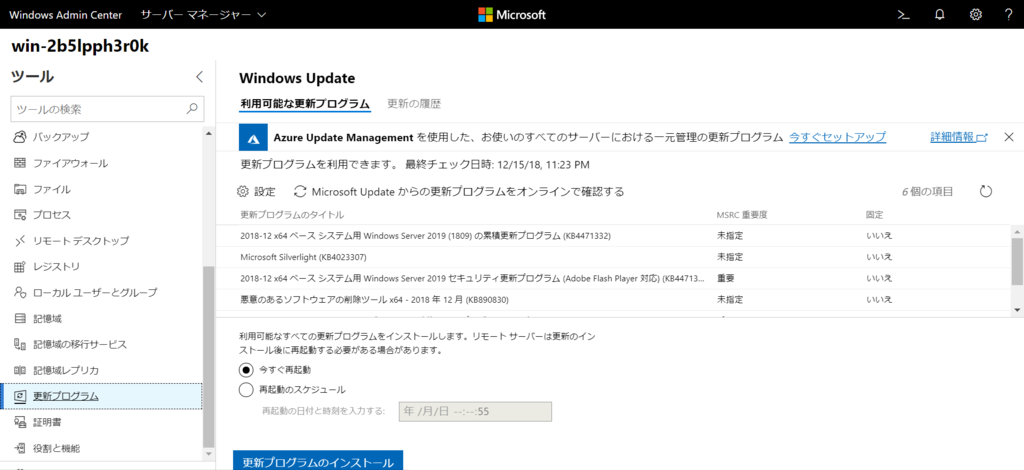Open the 役割と機能 tool
The height and width of the screenshot is (470, 1024).
(x=102, y=448)
